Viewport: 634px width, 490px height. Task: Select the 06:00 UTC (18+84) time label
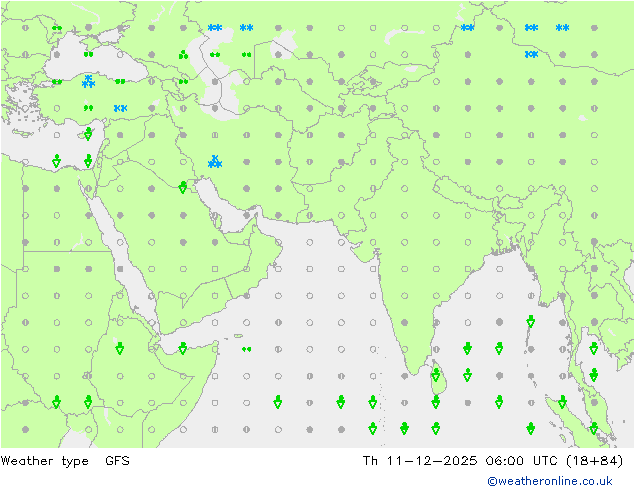(554, 461)
